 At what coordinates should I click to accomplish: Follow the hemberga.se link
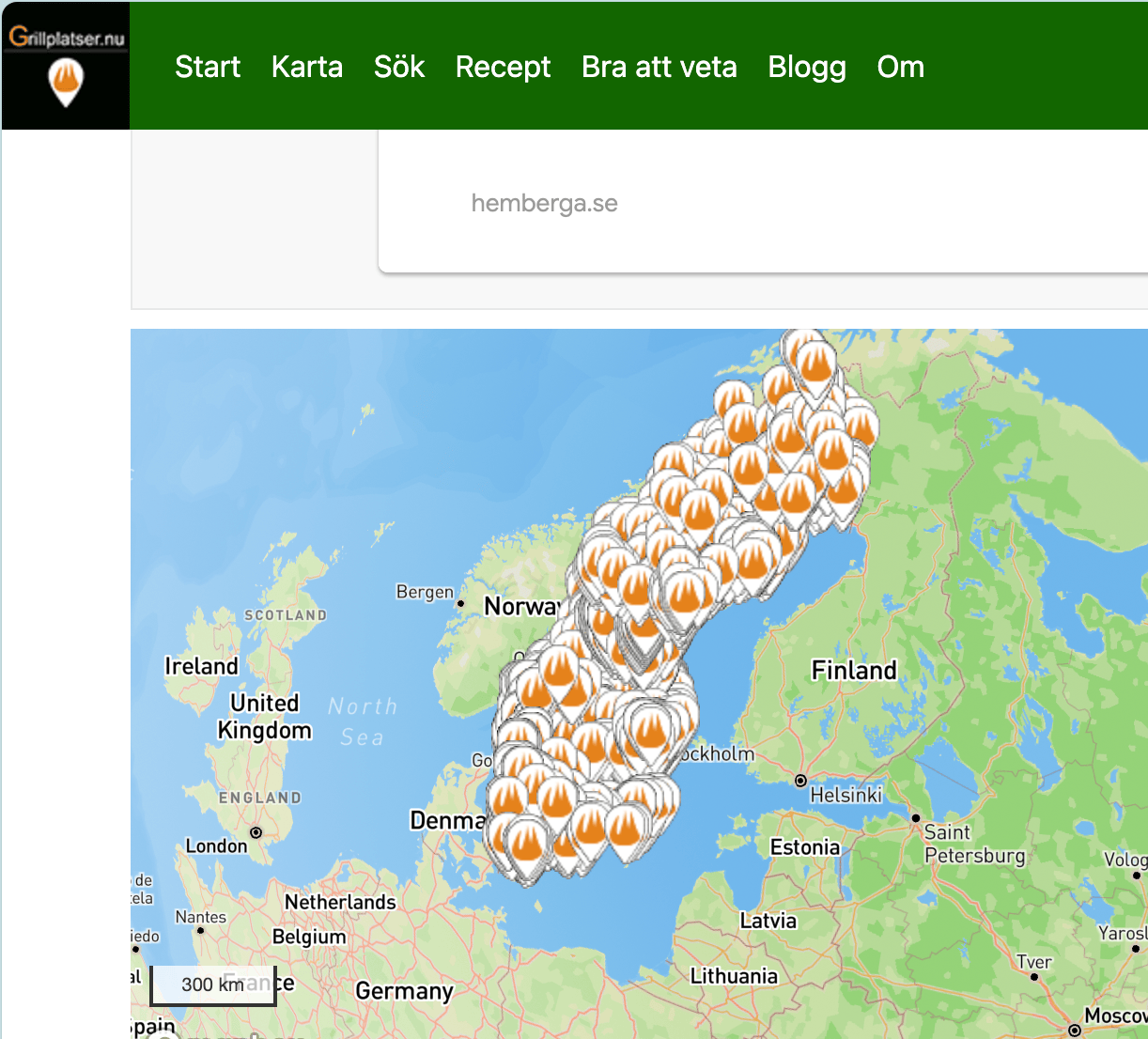point(544,203)
